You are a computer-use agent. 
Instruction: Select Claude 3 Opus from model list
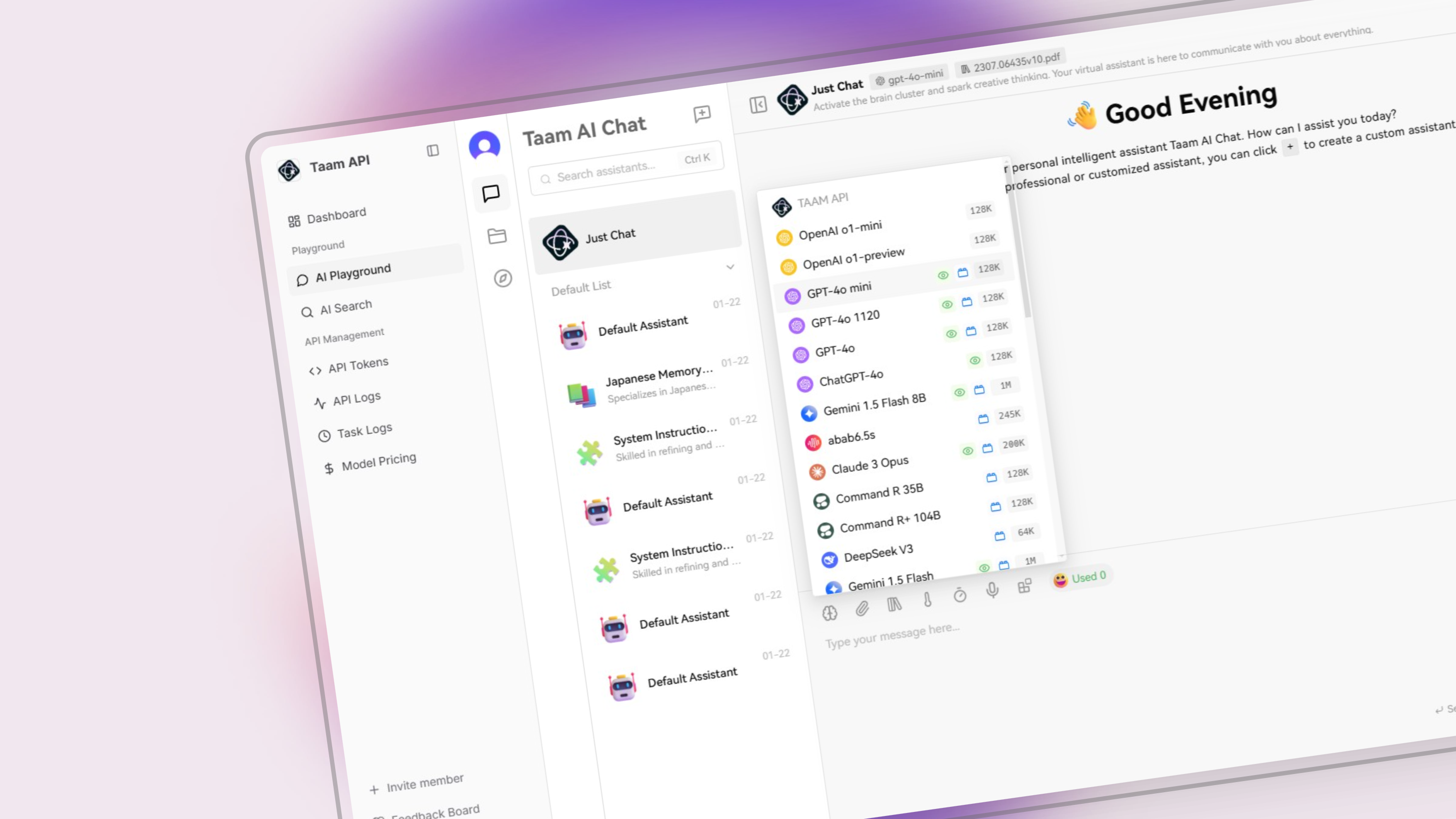(870, 465)
